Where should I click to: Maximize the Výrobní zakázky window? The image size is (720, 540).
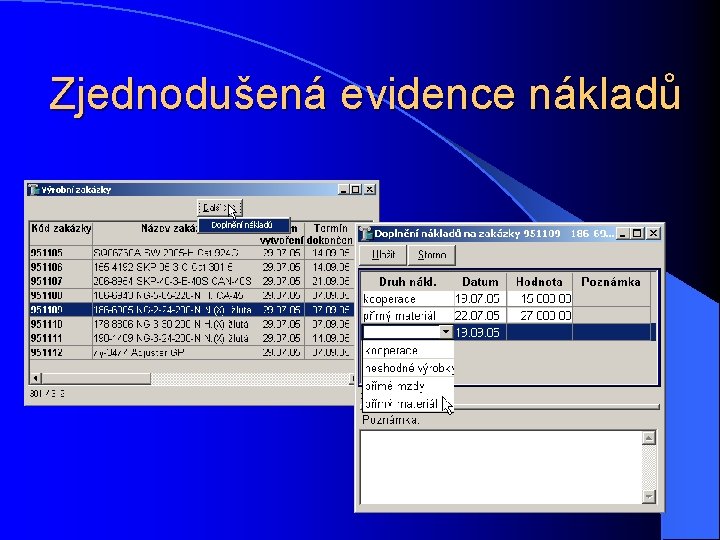click(x=356, y=189)
